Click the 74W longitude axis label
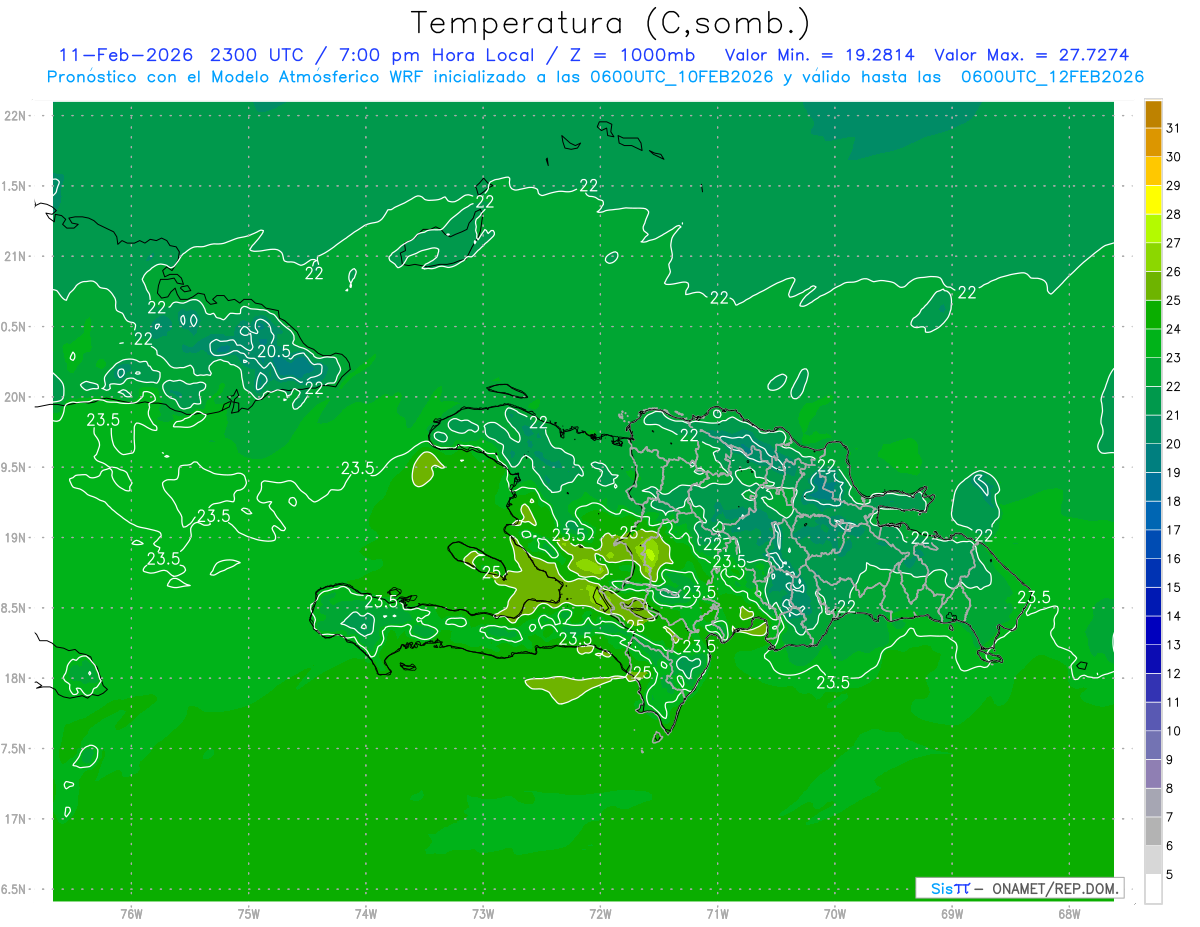The image size is (1200, 927). tap(366, 913)
